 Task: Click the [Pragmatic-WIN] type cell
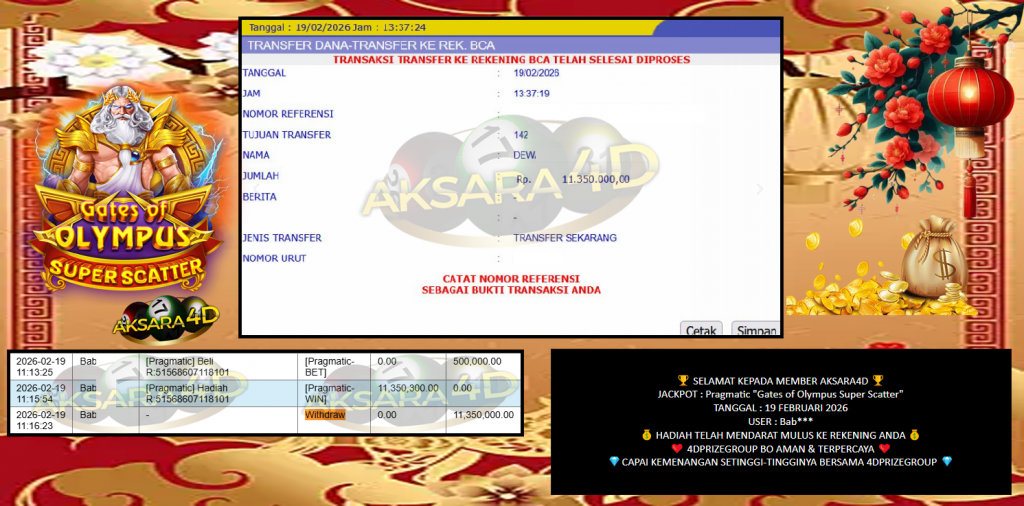335,393
